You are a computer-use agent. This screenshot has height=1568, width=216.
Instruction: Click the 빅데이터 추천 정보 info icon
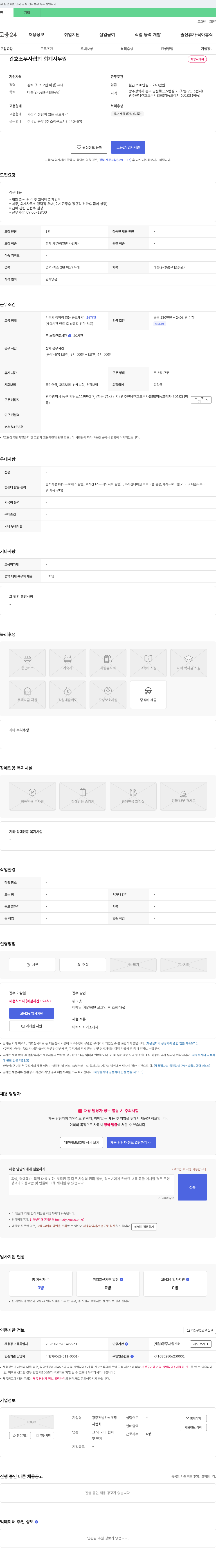[x=36, y=1522]
